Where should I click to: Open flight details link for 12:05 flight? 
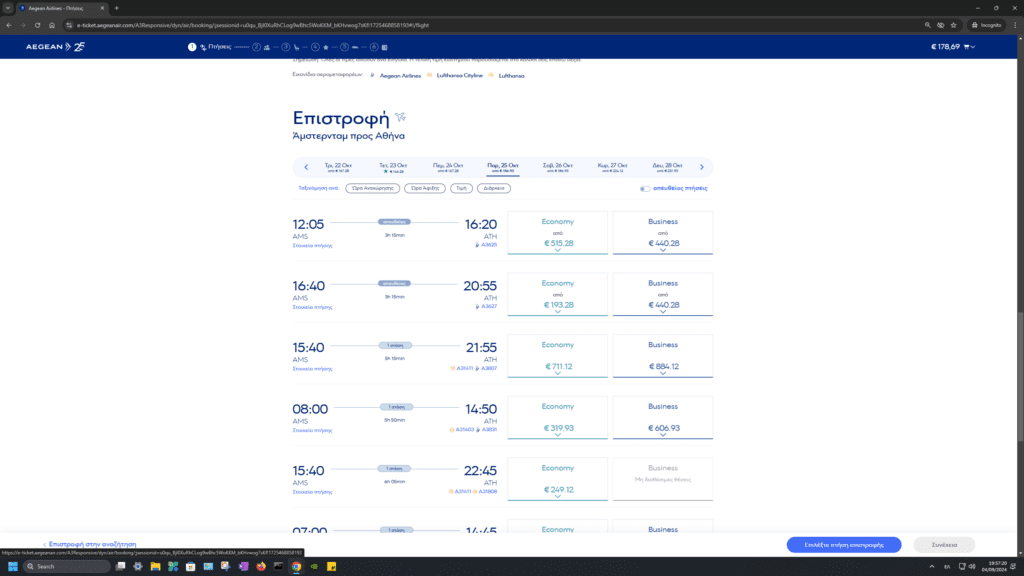tap(312, 246)
